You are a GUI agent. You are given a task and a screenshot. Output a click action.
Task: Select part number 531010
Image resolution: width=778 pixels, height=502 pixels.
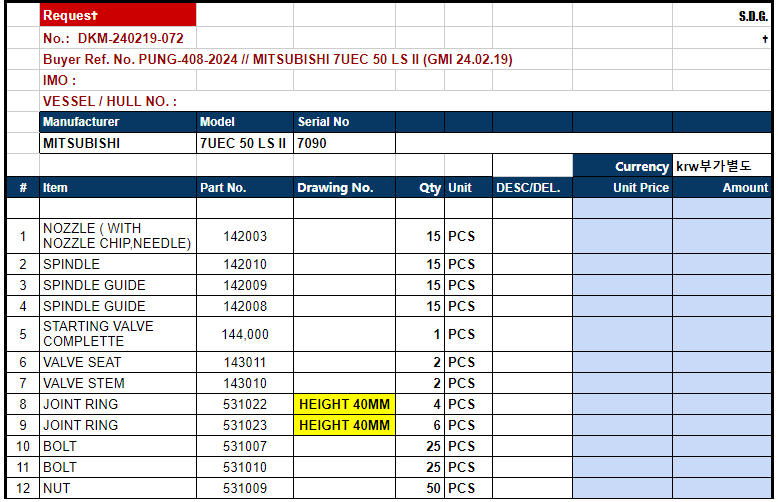(x=245, y=467)
